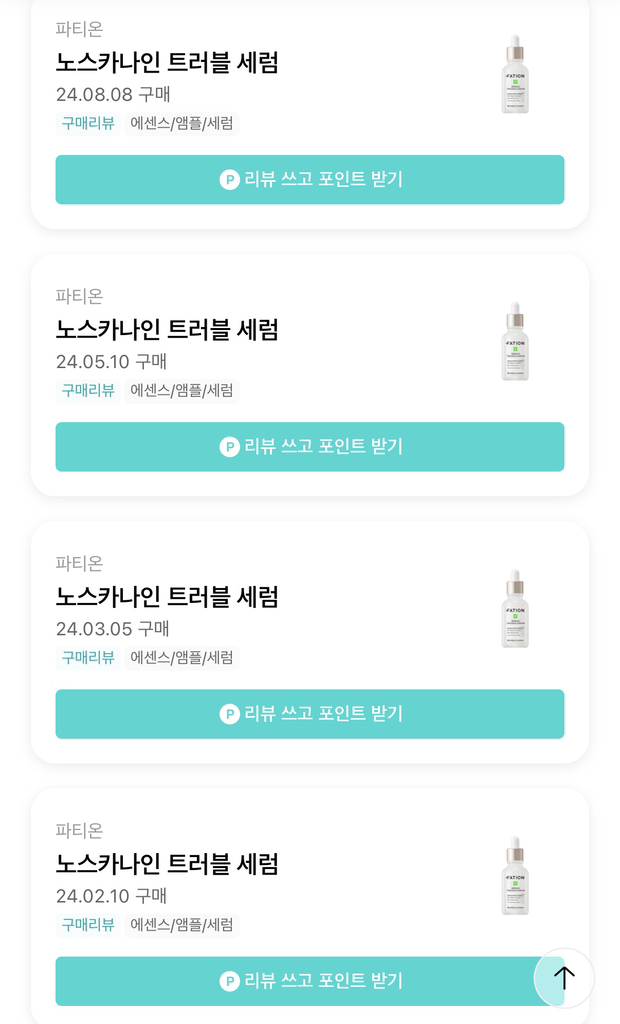620x1024 pixels.
Task: Tap the 구매리뷰 label in the 24.05.10 card
Action: point(86,391)
